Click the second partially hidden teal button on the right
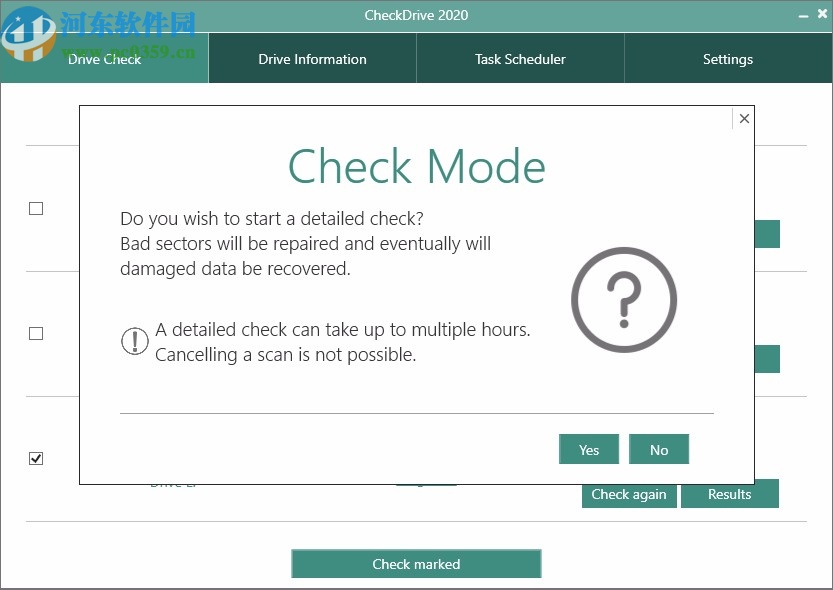Screen dimensions: 833x590 tap(768, 358)
